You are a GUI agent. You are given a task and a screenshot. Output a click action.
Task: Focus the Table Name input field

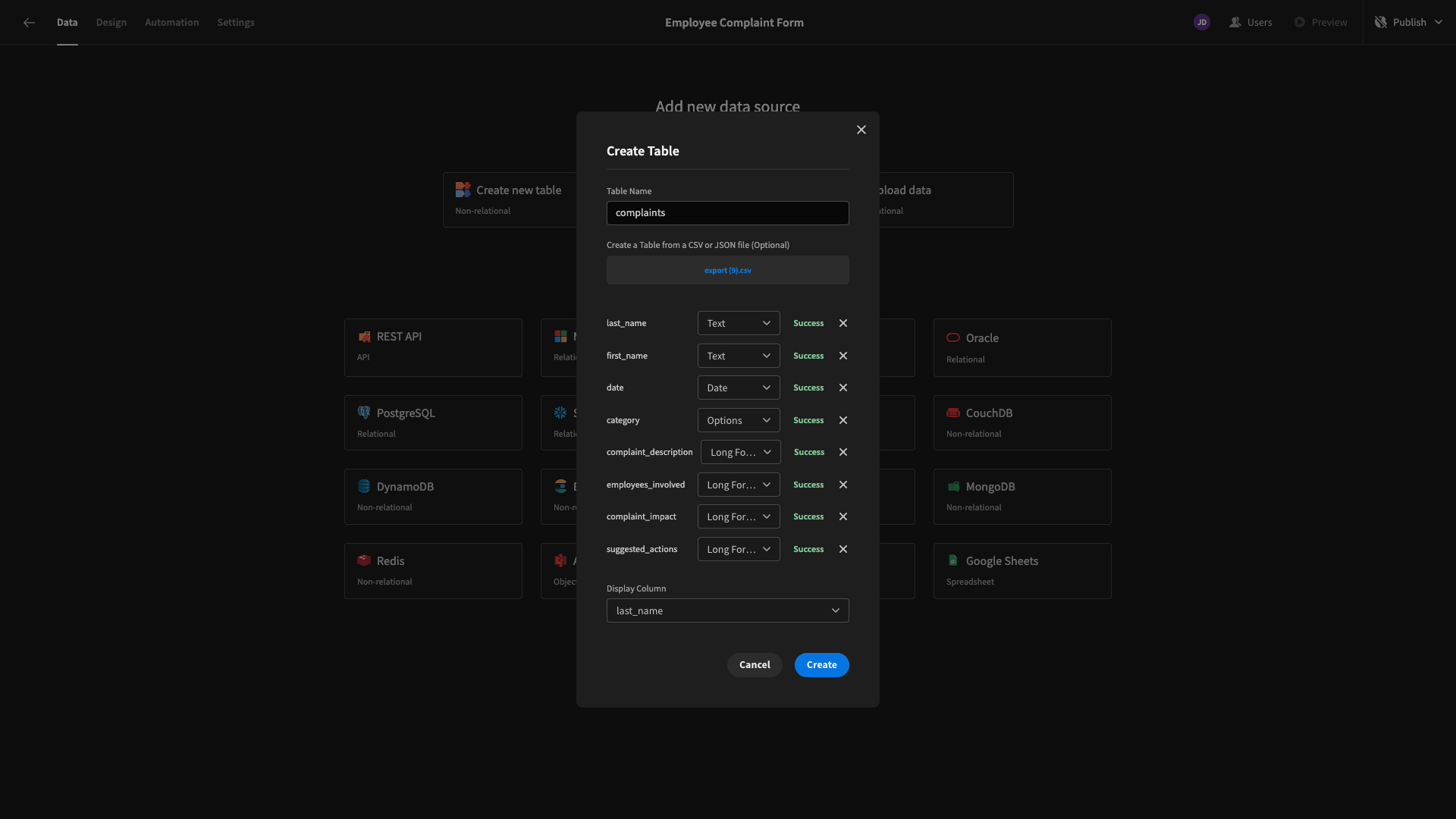tap(727, 213)
